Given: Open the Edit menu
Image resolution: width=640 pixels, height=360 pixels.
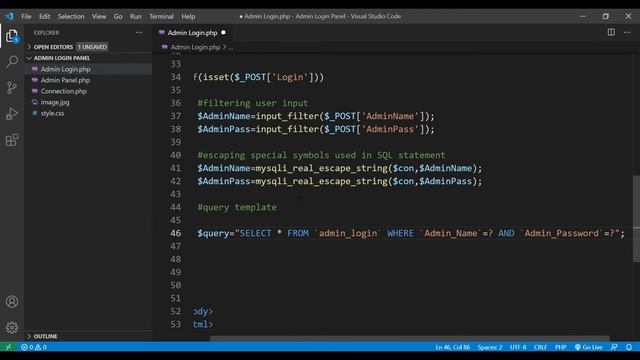Looking at the screenshot, I should click(x=44, y=16).
